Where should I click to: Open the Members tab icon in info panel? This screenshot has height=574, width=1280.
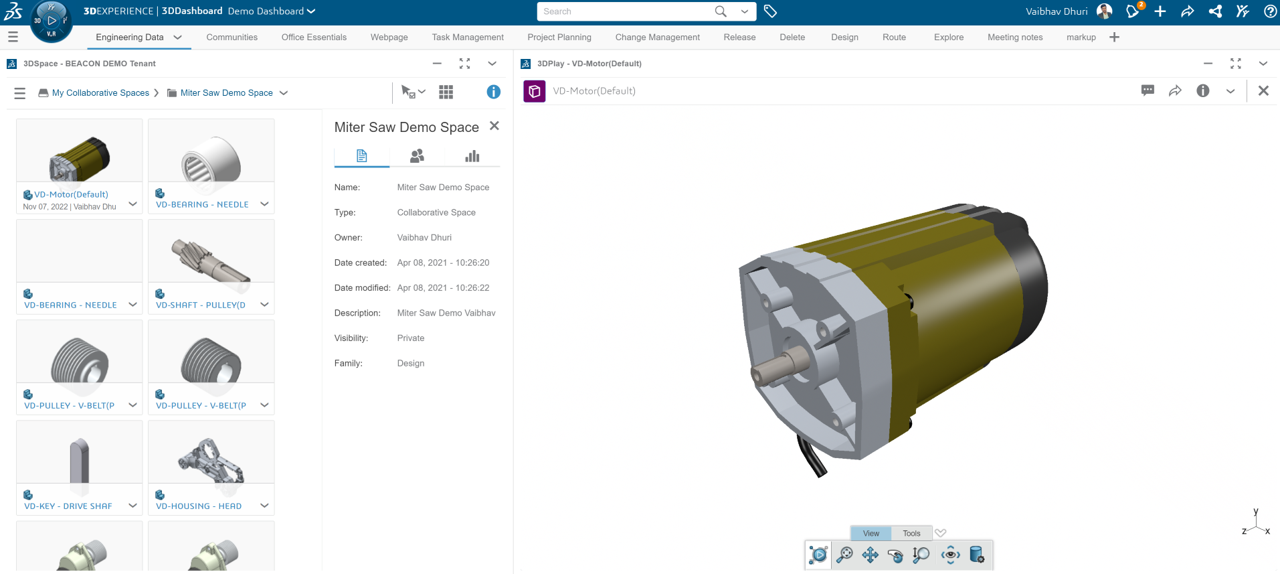pos(417,156)
